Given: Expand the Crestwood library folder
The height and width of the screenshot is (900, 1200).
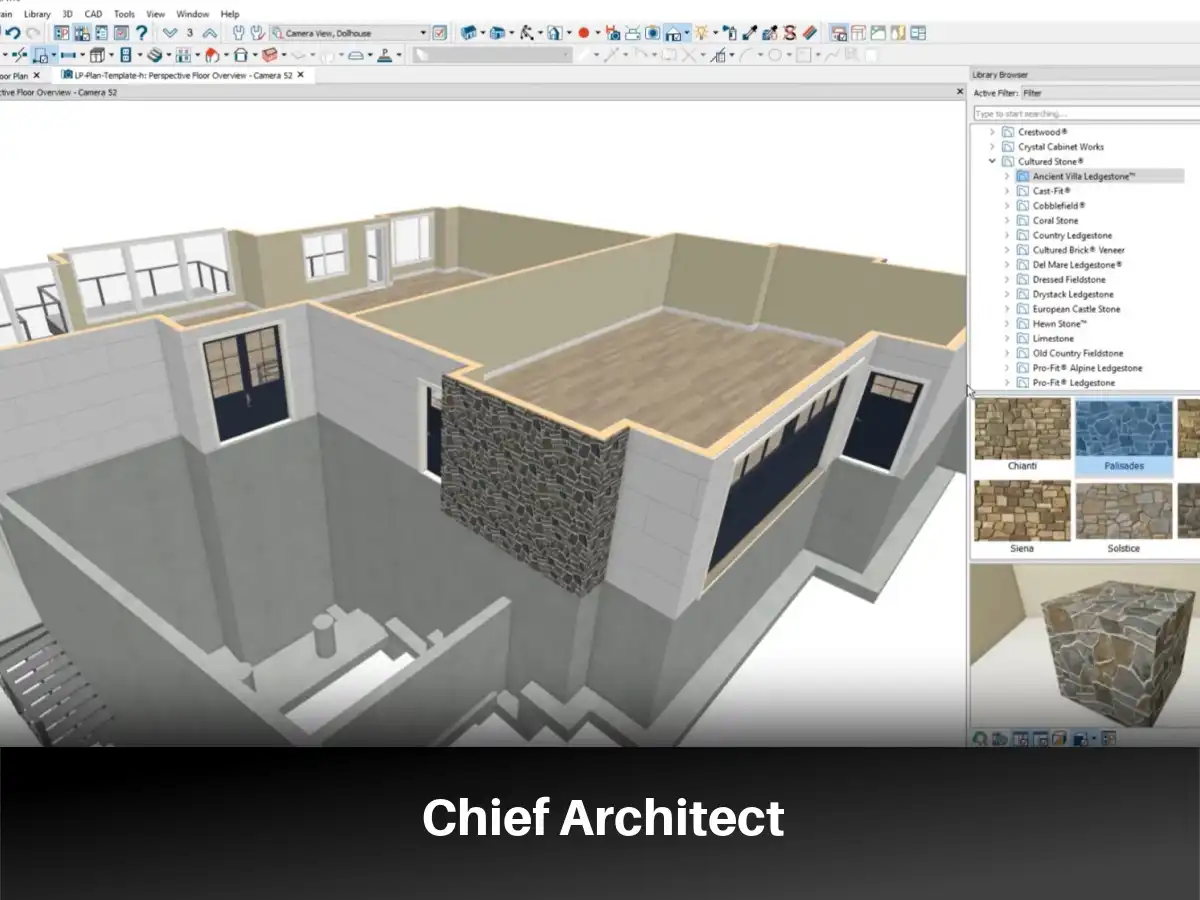Looking at the screenshot, I should tap(992, 132).
